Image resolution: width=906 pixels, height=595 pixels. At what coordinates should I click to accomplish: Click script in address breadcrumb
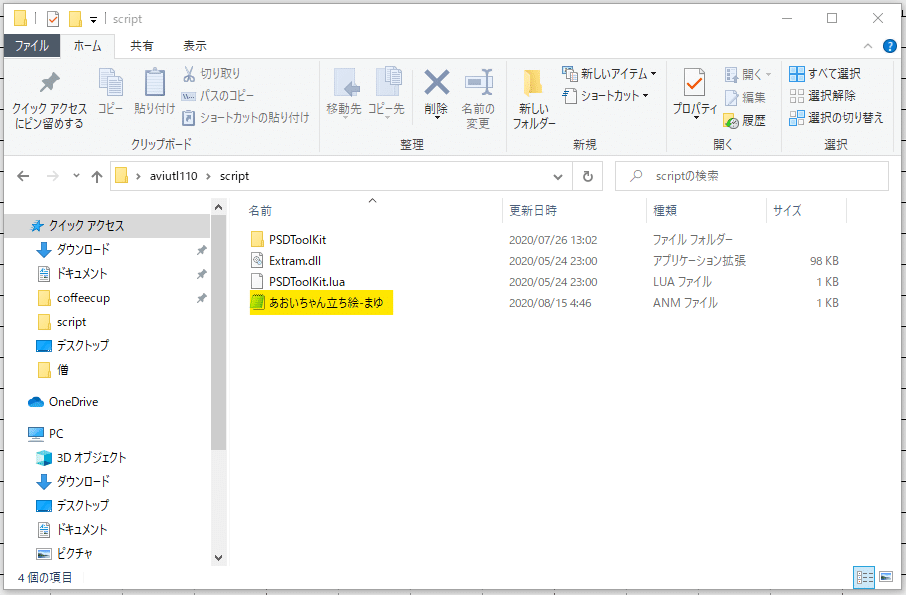pos(234,176)
